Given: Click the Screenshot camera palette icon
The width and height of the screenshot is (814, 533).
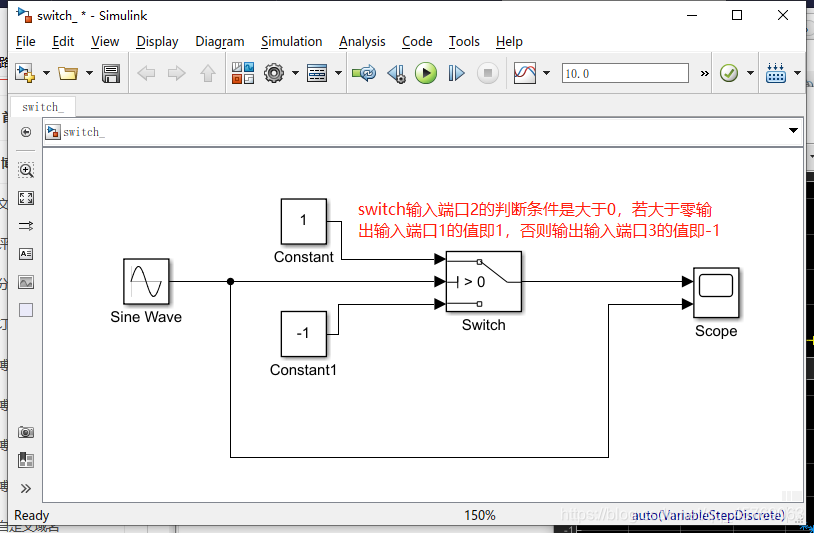Looking at the screenshot, I should (x=26, y=432).
